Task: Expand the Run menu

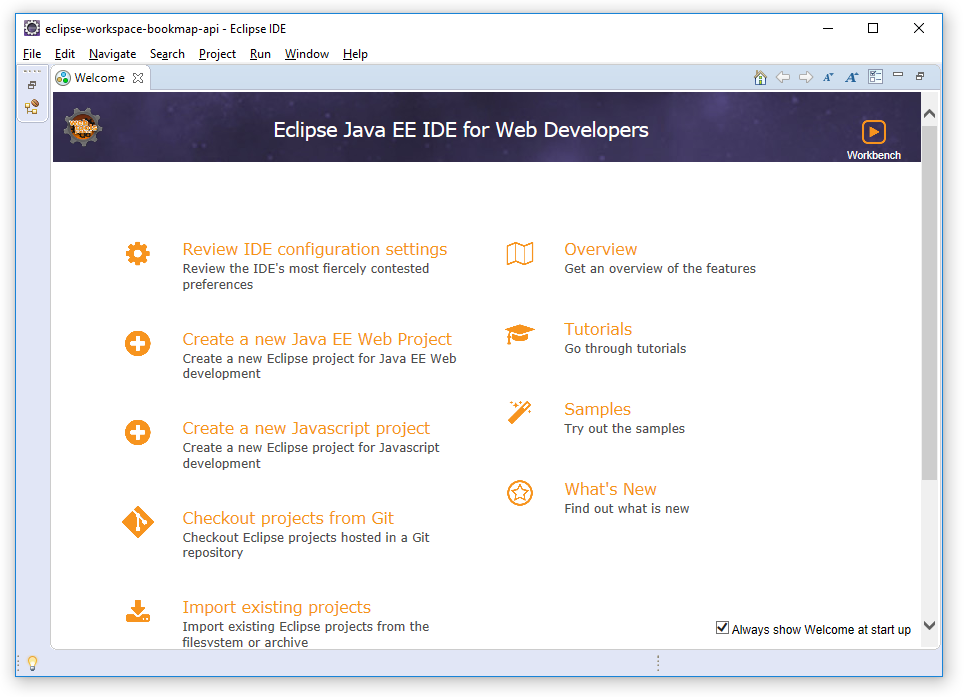Action: [260, 54]
